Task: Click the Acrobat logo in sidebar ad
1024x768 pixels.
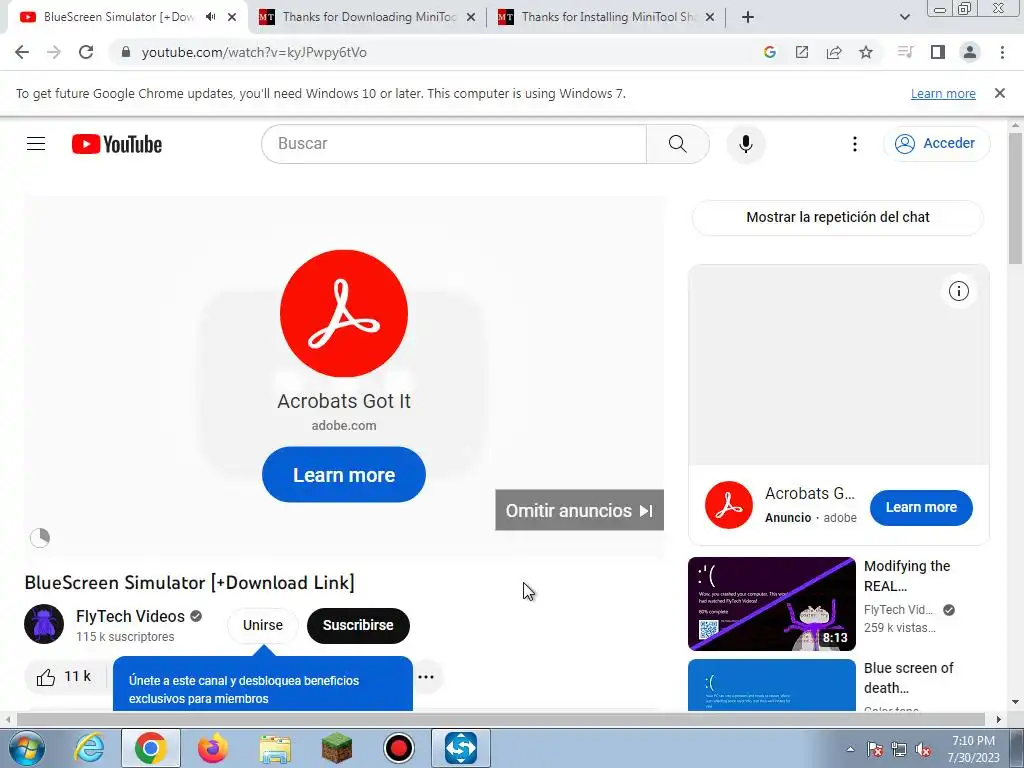Action: tap(729, 505)
